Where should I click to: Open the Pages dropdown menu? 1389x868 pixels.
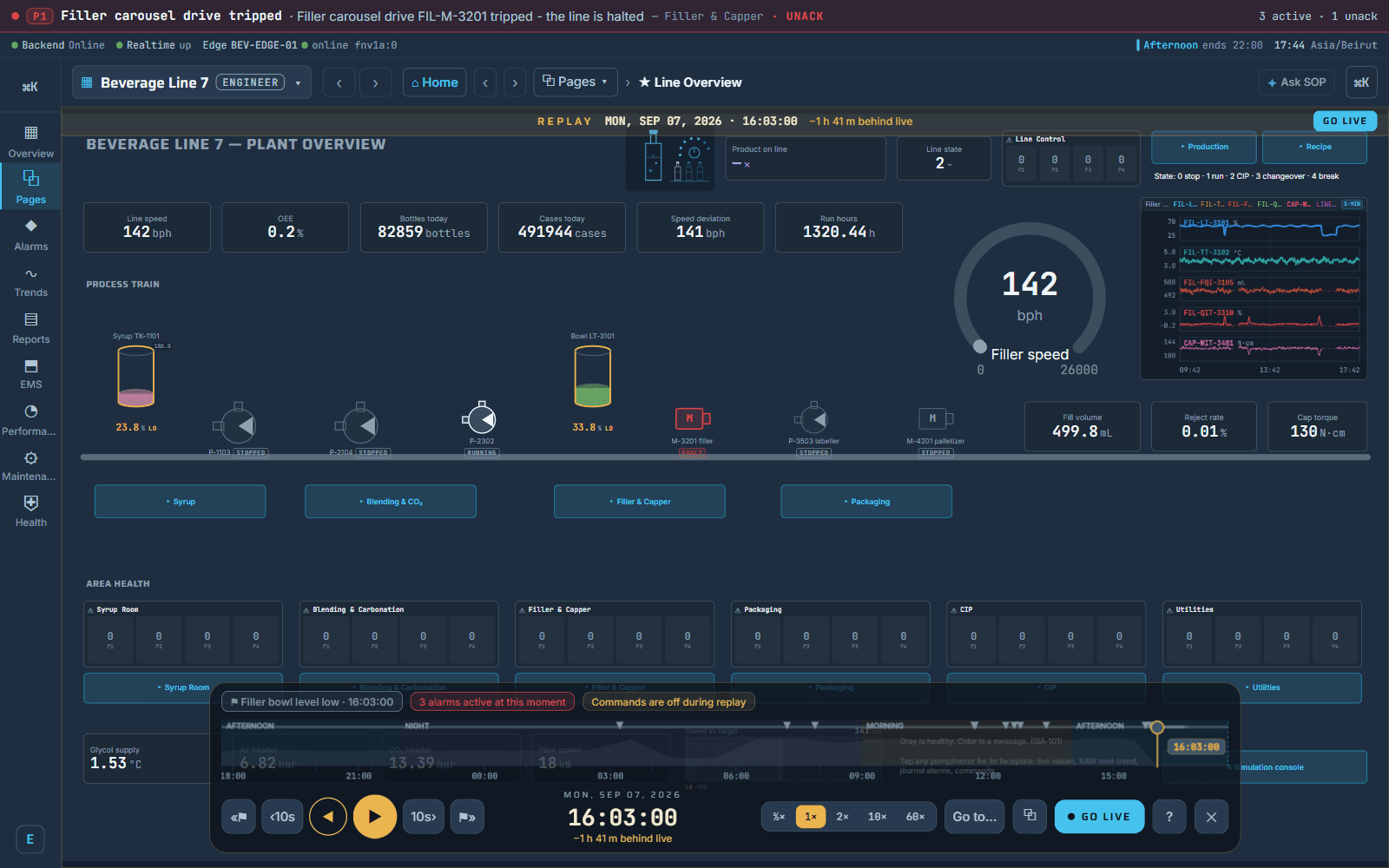tap(576, 82)
